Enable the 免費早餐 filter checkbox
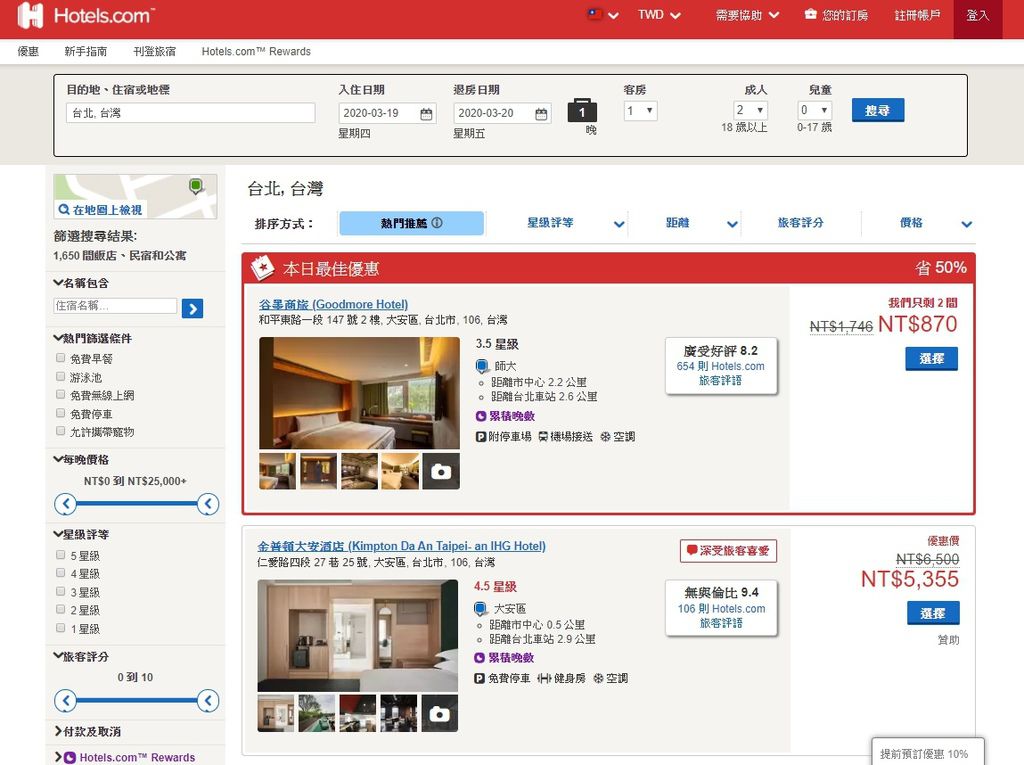Viewport: 1024px width, 765px height. tap(61, 358)
